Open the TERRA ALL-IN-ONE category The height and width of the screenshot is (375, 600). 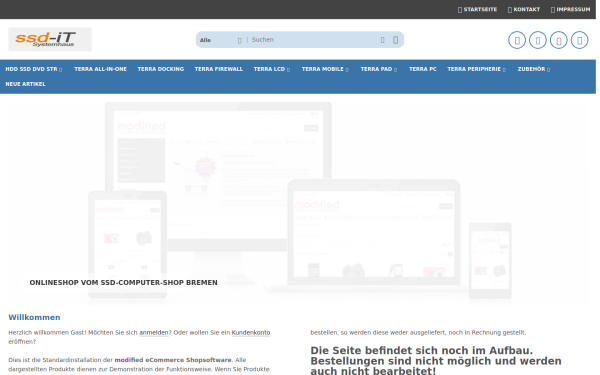click(x=100, y=69)
